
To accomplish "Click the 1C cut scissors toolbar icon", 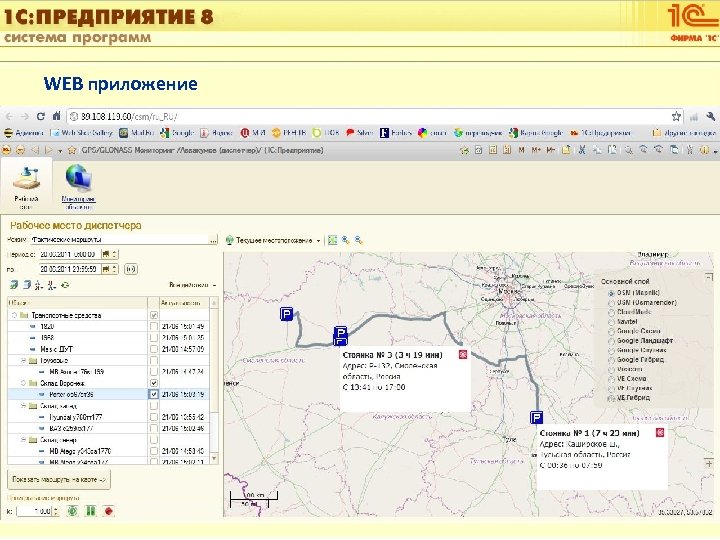I will click(x=582, y=150).
